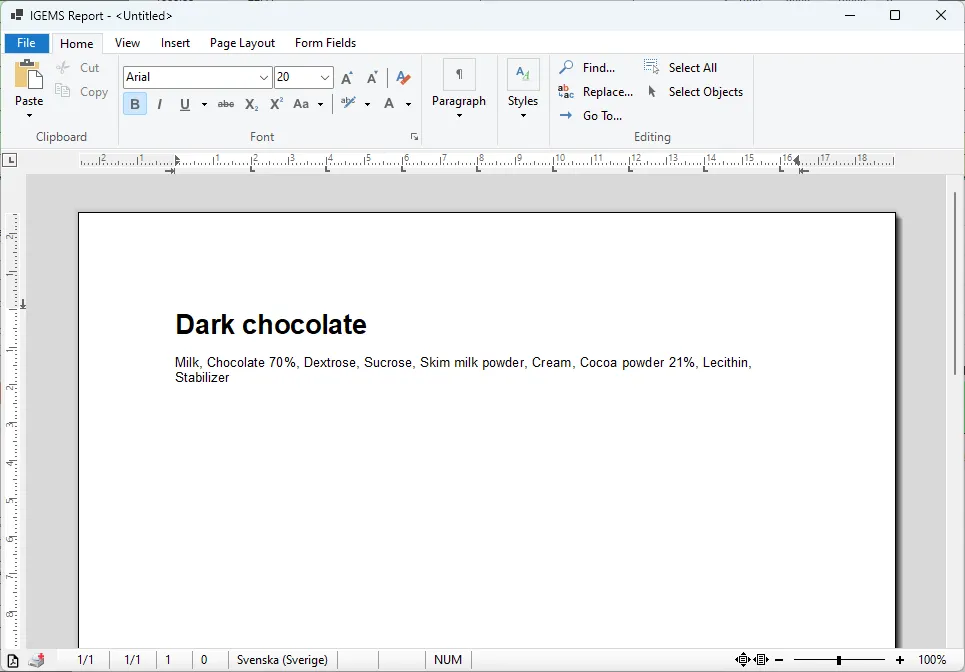Click the right indent marker on ruler
The width and height of the screenshot is (965, 672).
(796, 161)
